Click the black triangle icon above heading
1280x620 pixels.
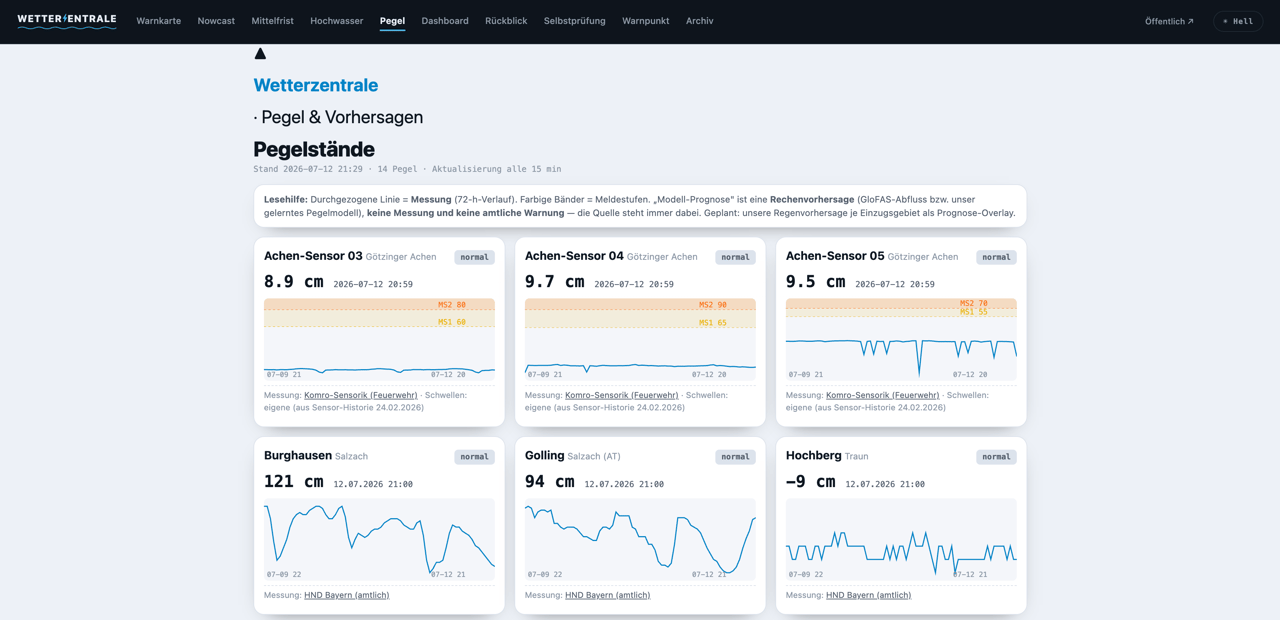[x=260, y=54]
